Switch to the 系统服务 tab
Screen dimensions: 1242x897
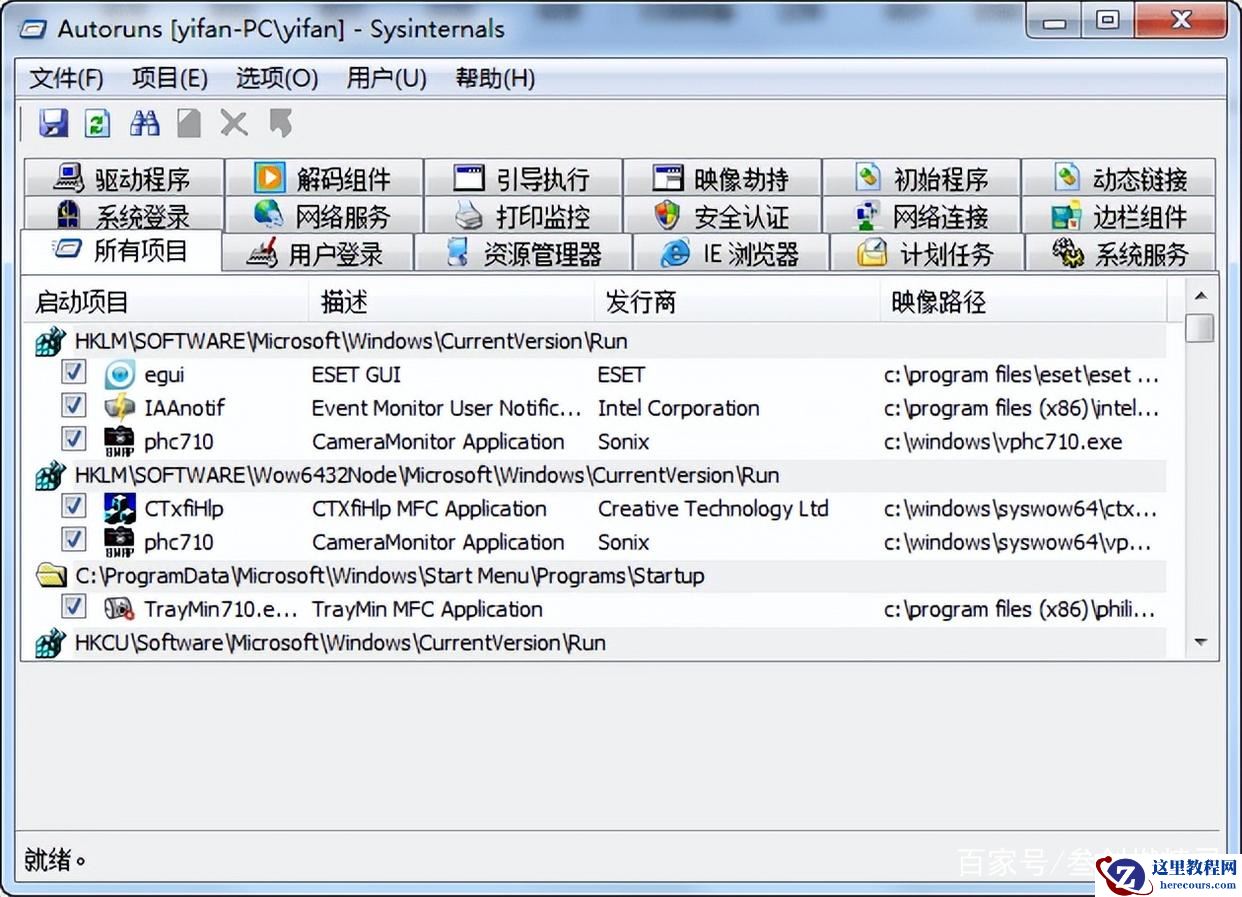(x=1121, y=254)
